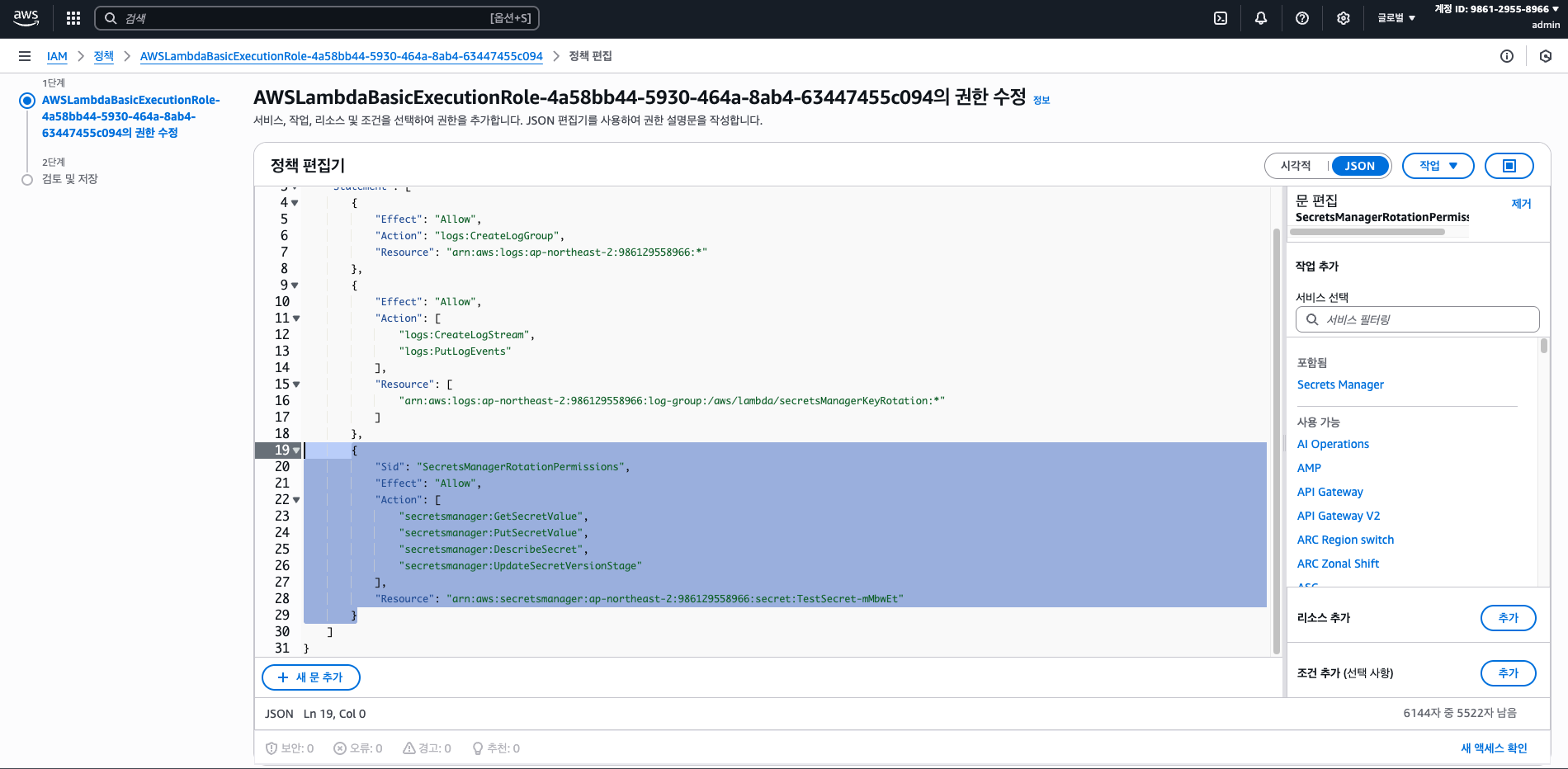The height and width of the screenshot is (769, 1568).
Task: Open the account ID menu
Action: (1497, 9)
